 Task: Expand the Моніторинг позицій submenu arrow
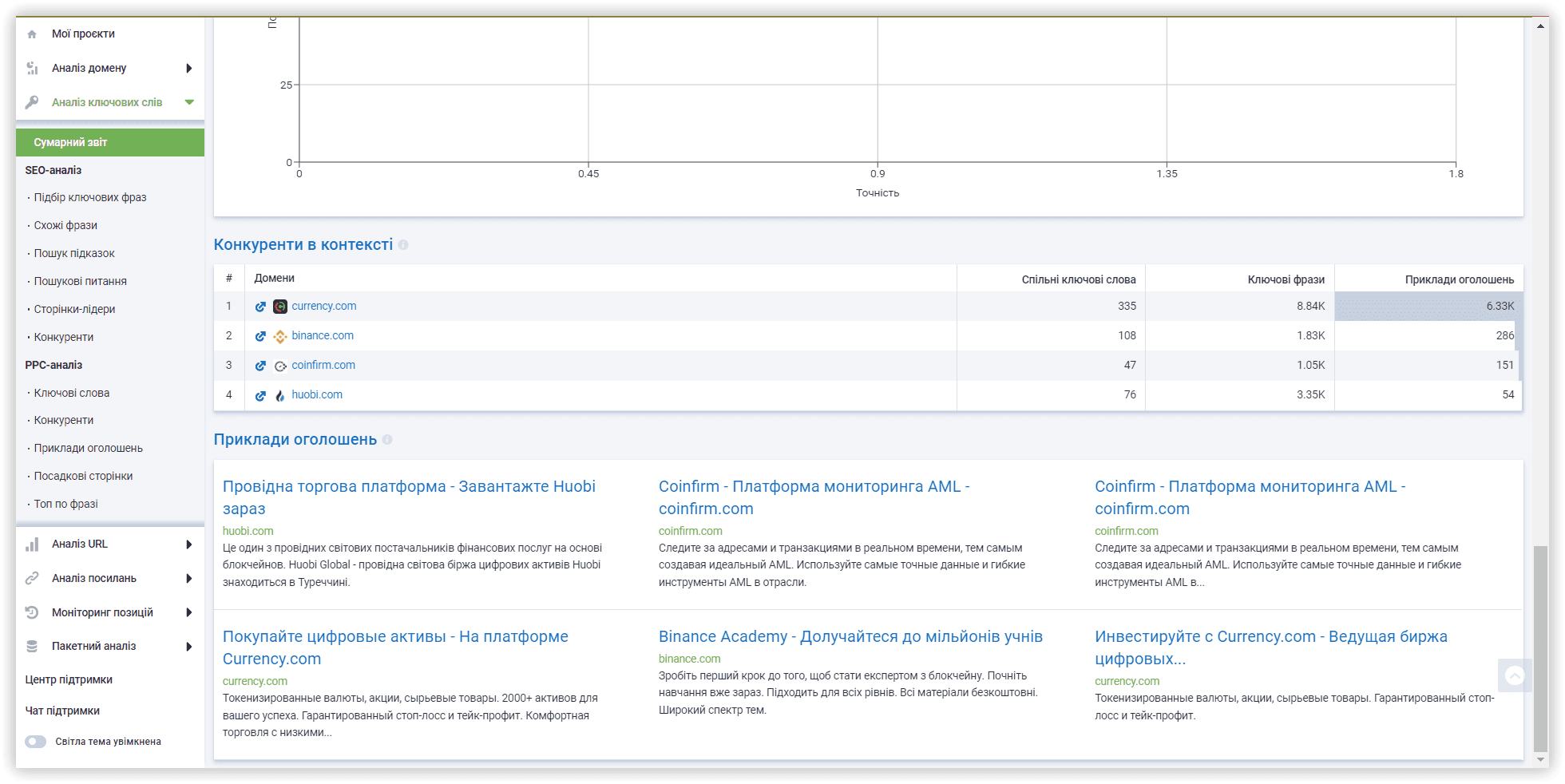tap(189, 612)
